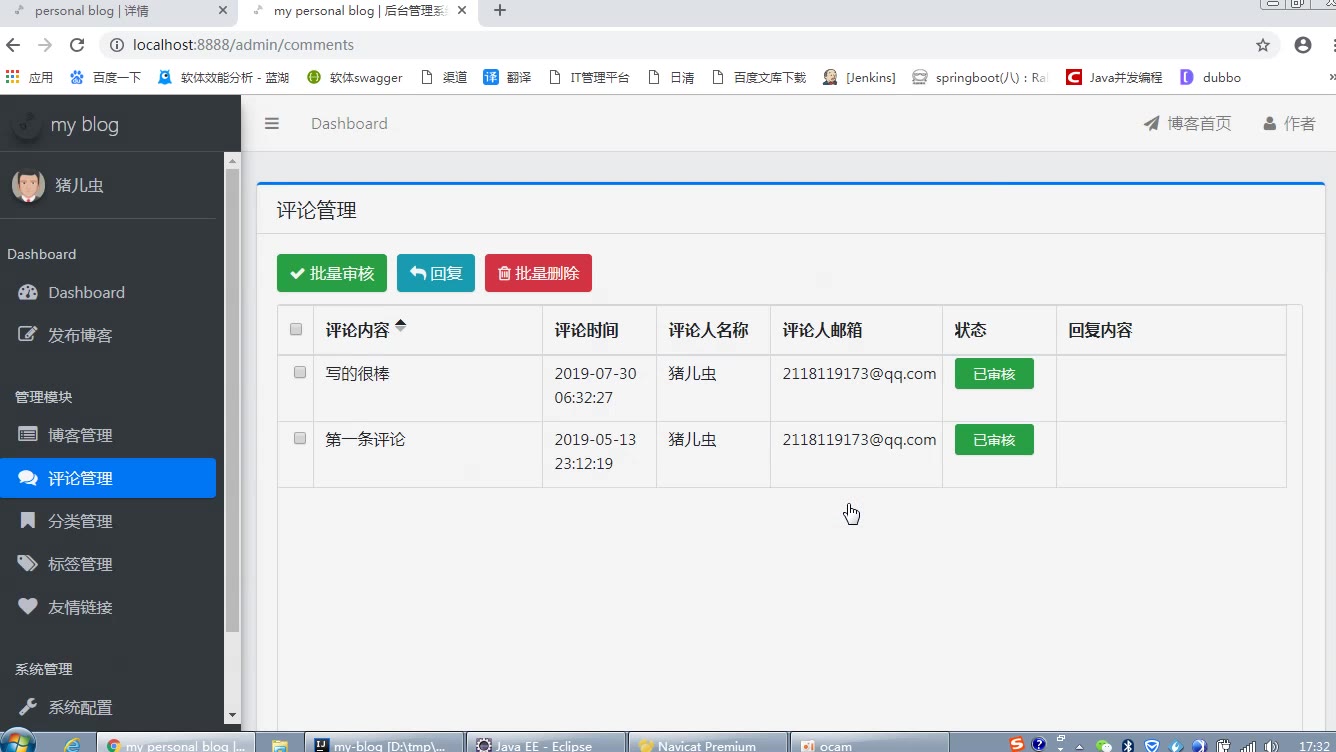1336x752 pixels.
Task: Open the 应用 apps bookmark
Action: (29, 77)
